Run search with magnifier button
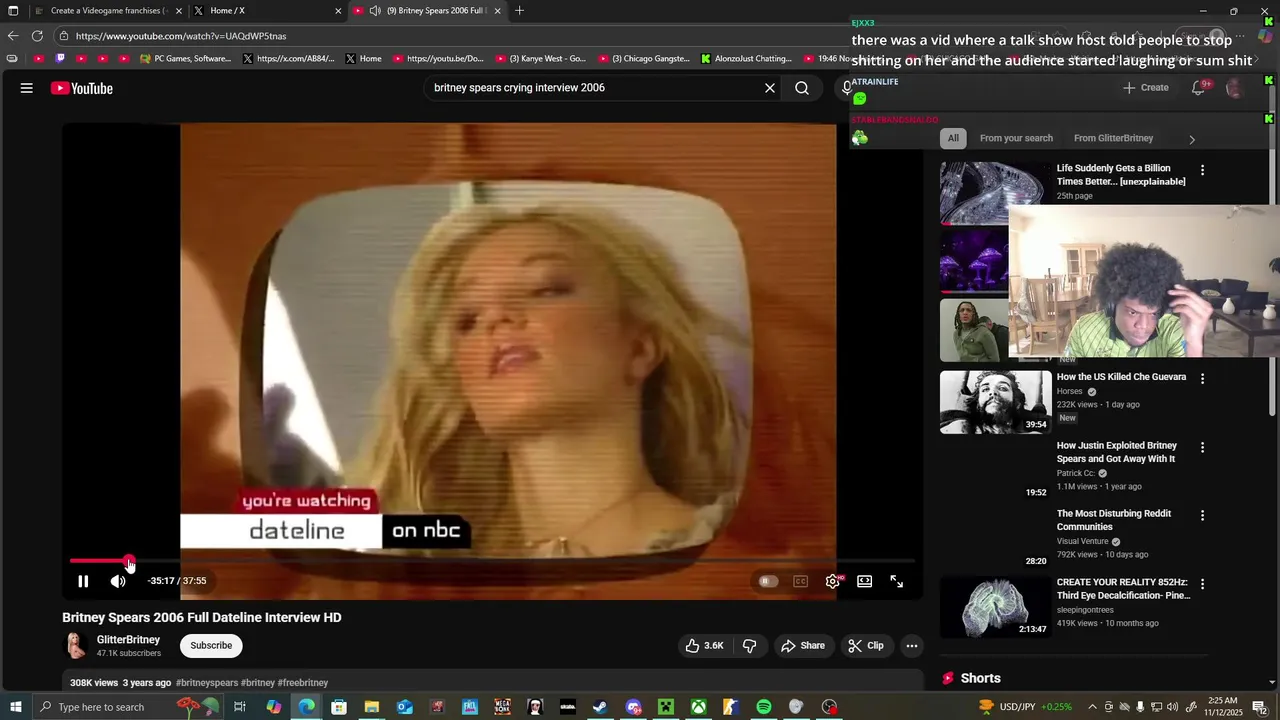Viewport: 1280px width, 720px height. [802, 88]
